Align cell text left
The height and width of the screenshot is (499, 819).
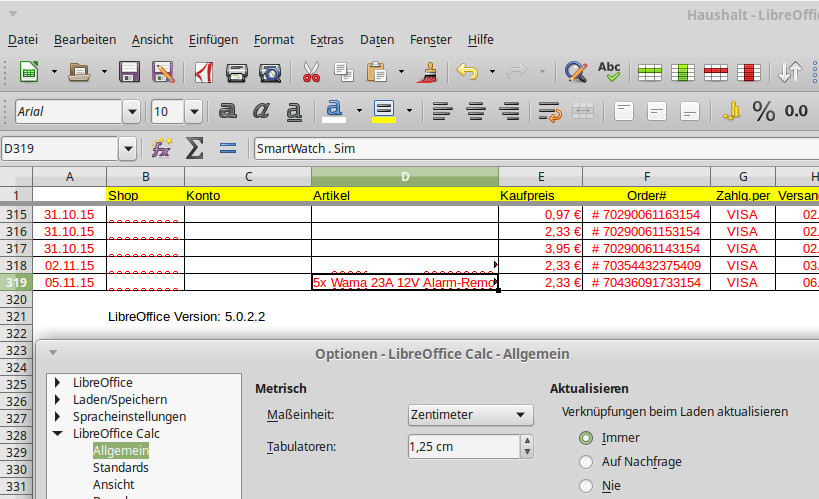pos(442,111)
